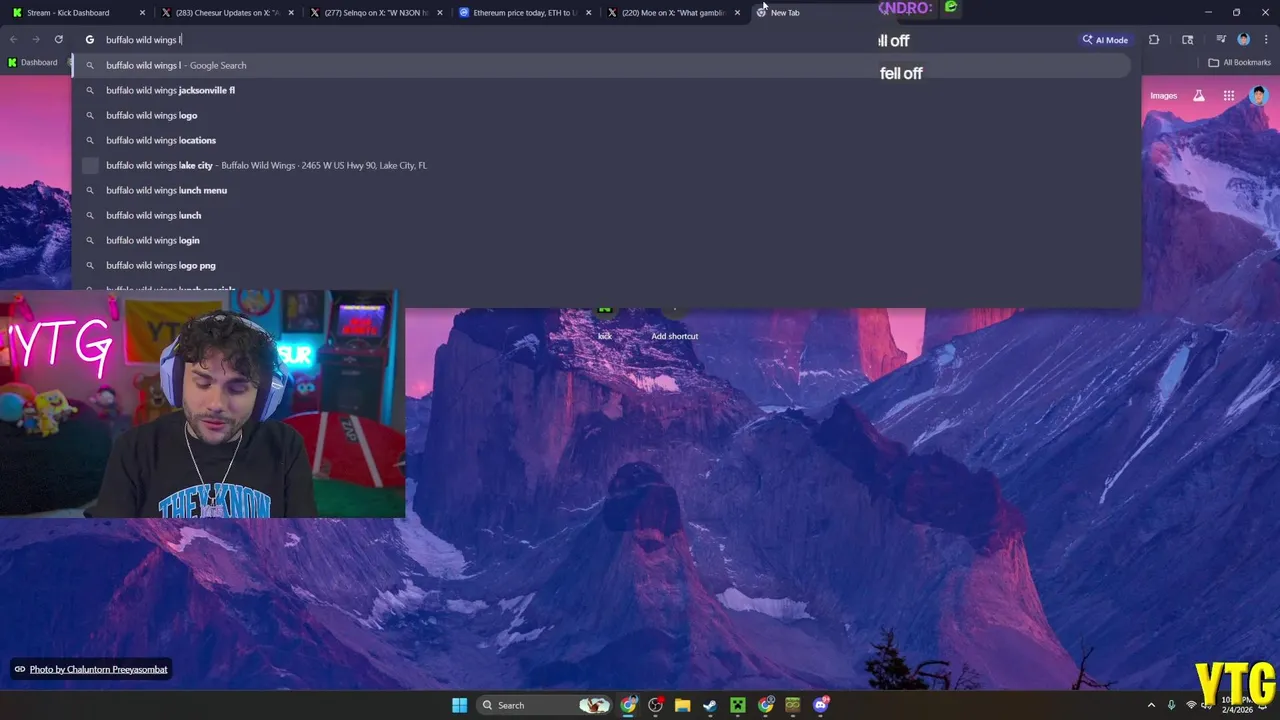
Task: Click the Google Lens search icon in toolbar
Action: [1187, 40]
